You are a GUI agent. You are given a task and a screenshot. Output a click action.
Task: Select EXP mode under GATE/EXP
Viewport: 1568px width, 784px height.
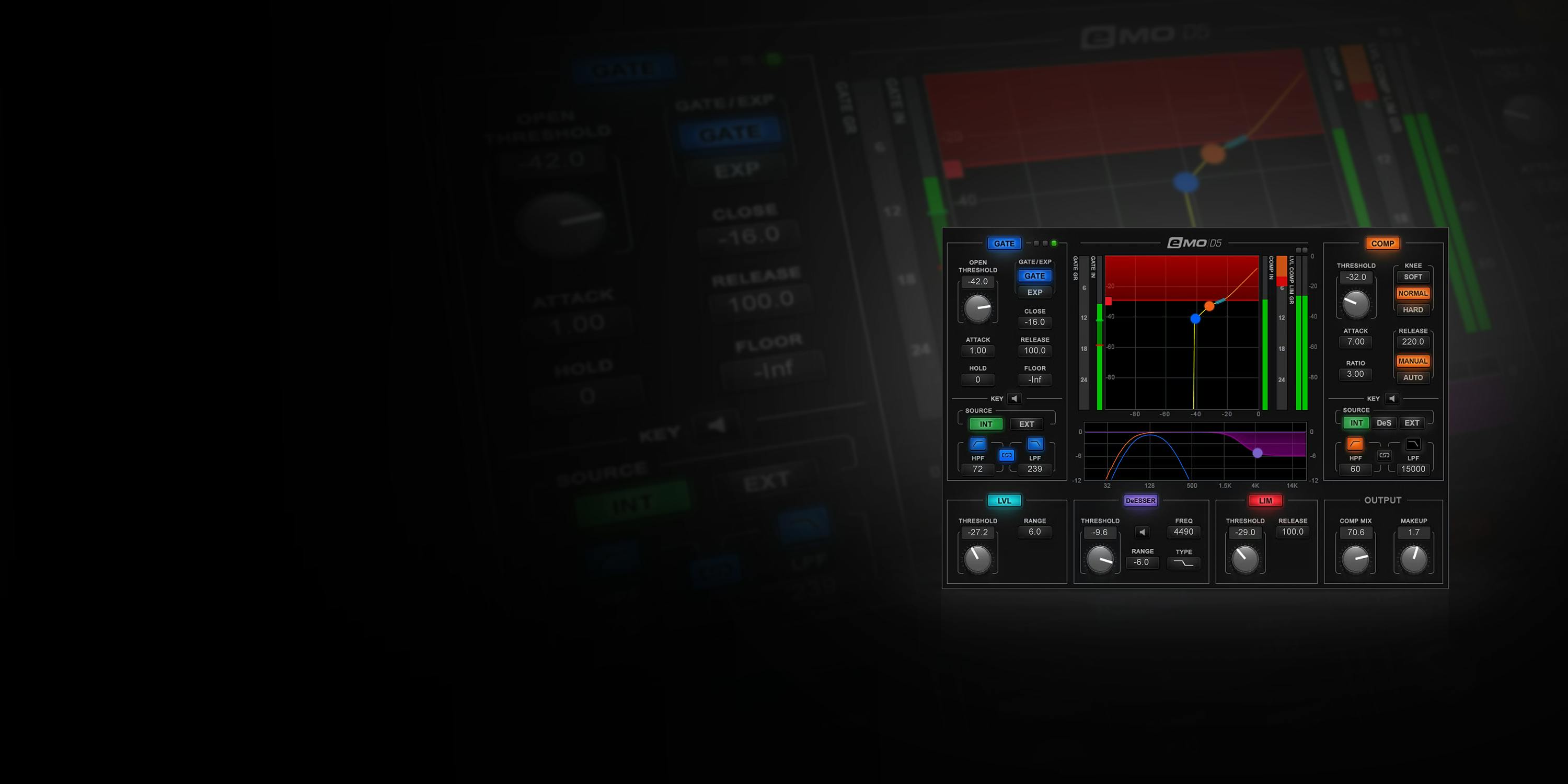[1035, 292]
